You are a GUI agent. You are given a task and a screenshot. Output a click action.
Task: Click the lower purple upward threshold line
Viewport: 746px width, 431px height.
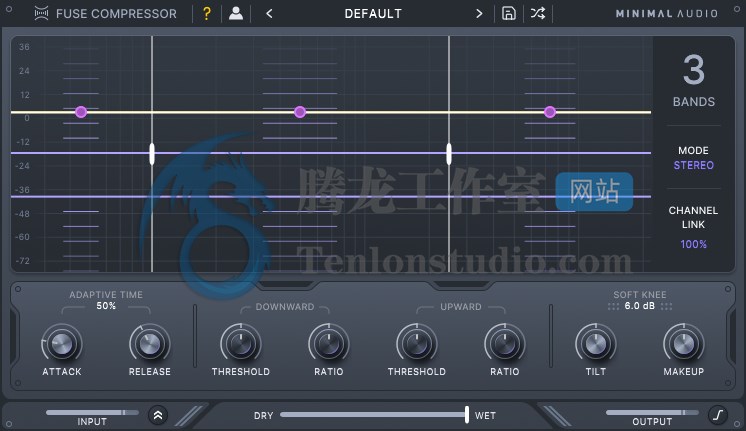point(331,196)
